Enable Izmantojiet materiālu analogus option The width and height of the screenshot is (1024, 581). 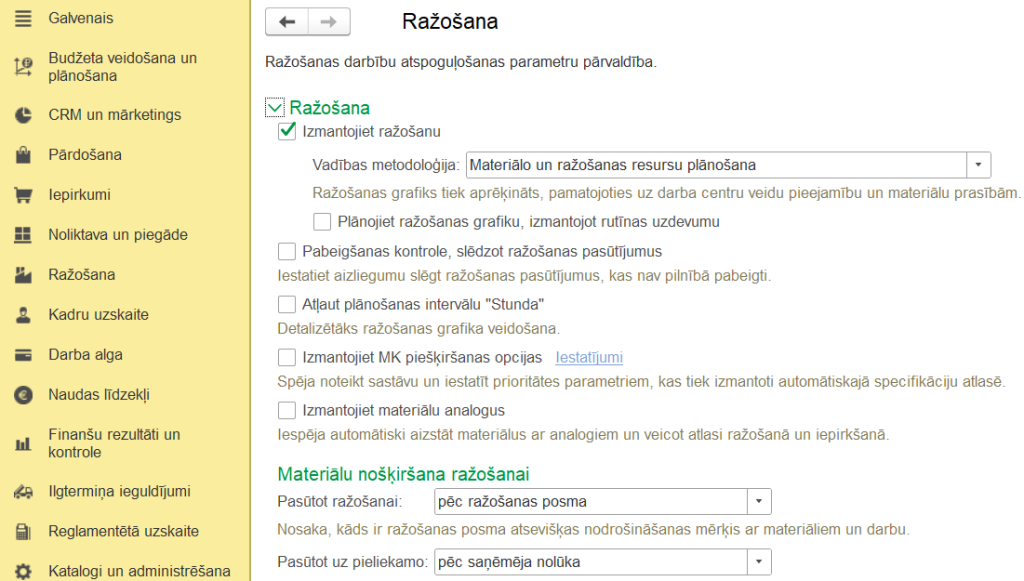[x=286, y=410]
